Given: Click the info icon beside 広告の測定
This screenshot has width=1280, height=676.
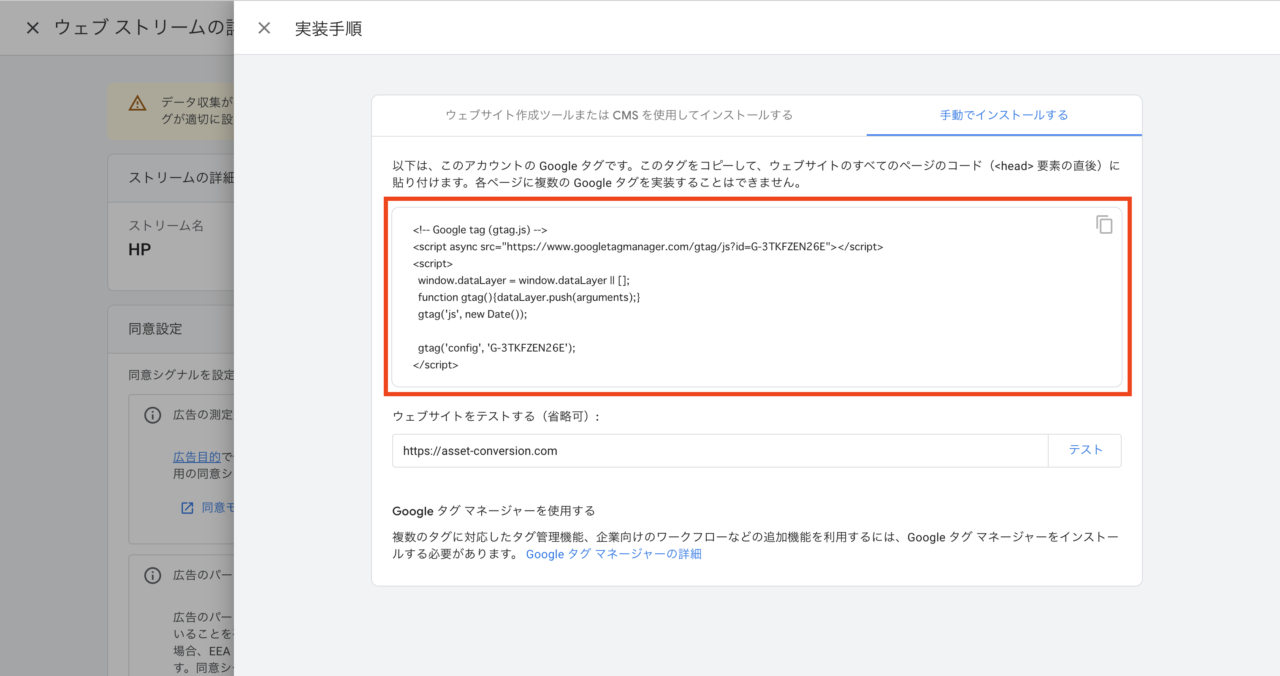Looking at the screenshot, I should [153, 415].
